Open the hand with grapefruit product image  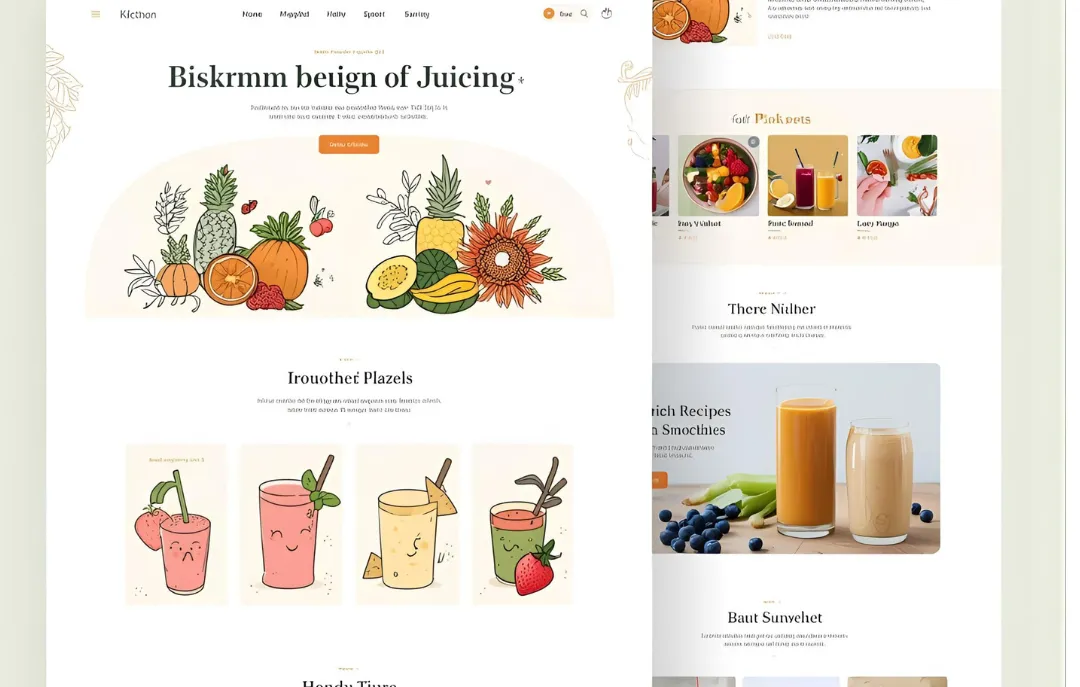[x=897, y=176]
